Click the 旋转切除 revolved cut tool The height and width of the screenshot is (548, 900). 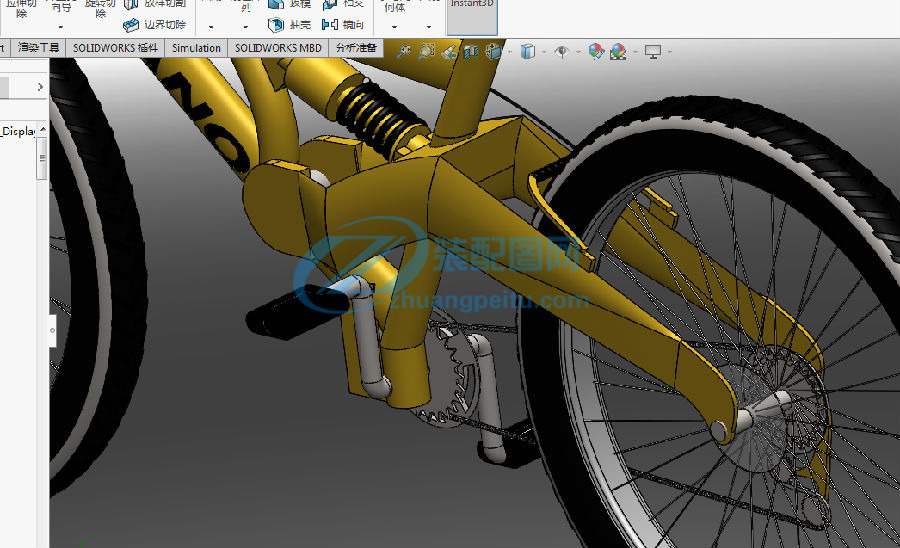100,8
